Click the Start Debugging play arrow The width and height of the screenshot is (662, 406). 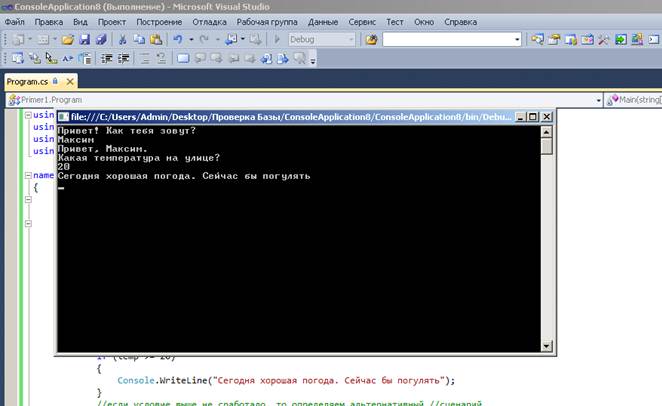pos(277,40)
